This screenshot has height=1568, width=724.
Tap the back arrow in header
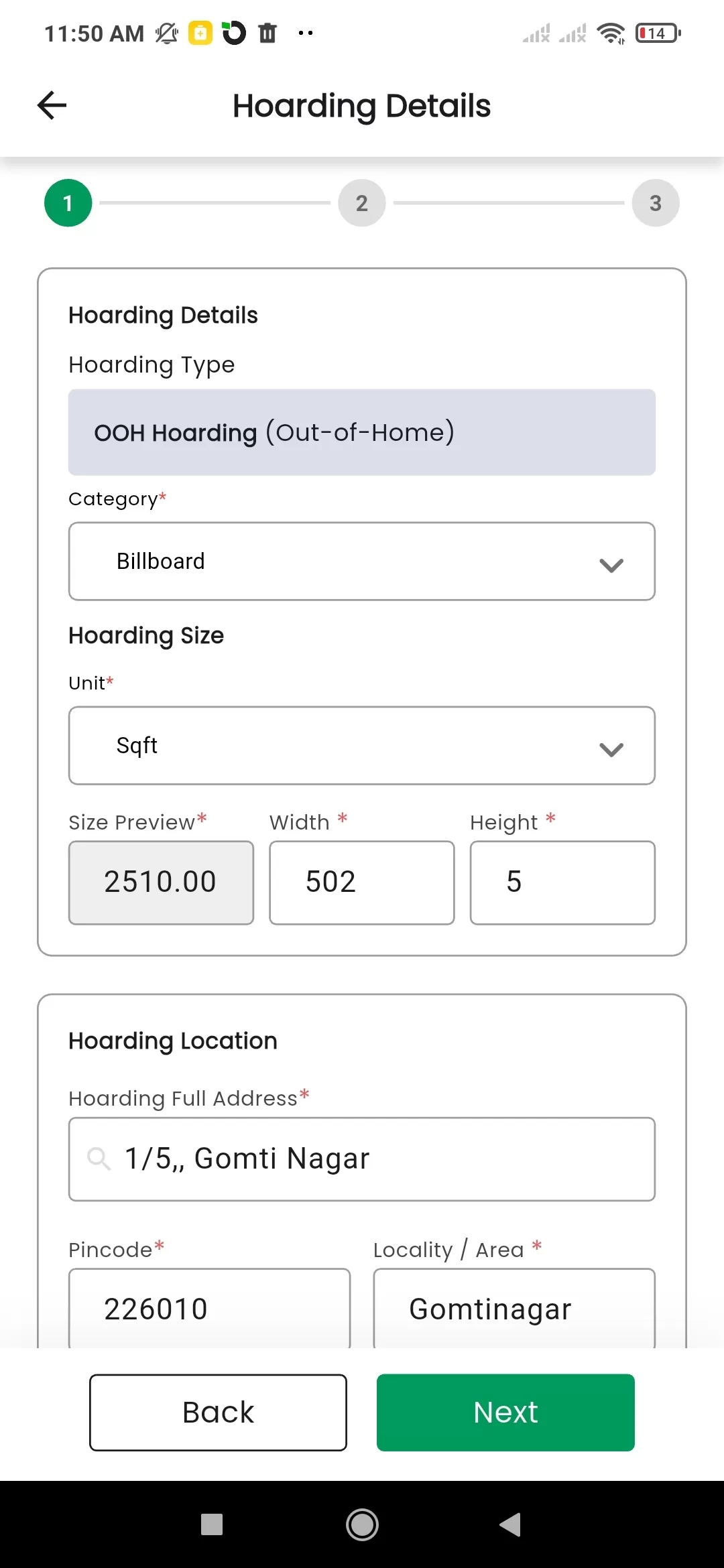click(52, 105)
